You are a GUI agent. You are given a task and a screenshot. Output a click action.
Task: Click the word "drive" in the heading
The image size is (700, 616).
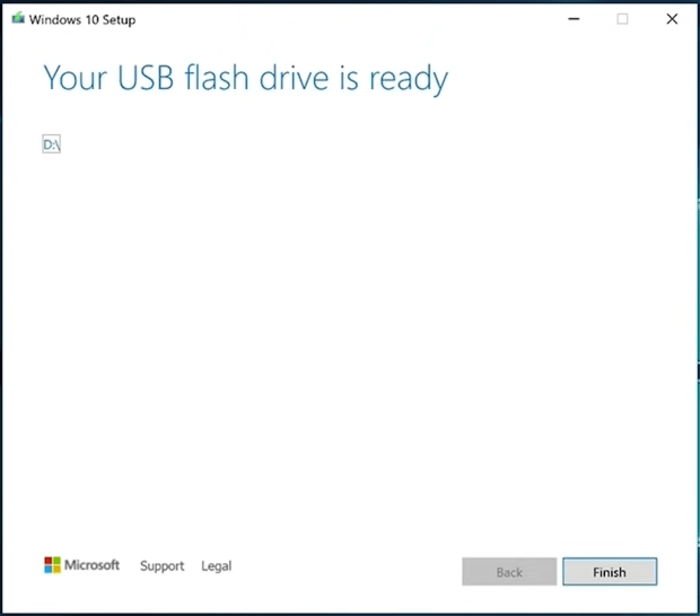294,77
